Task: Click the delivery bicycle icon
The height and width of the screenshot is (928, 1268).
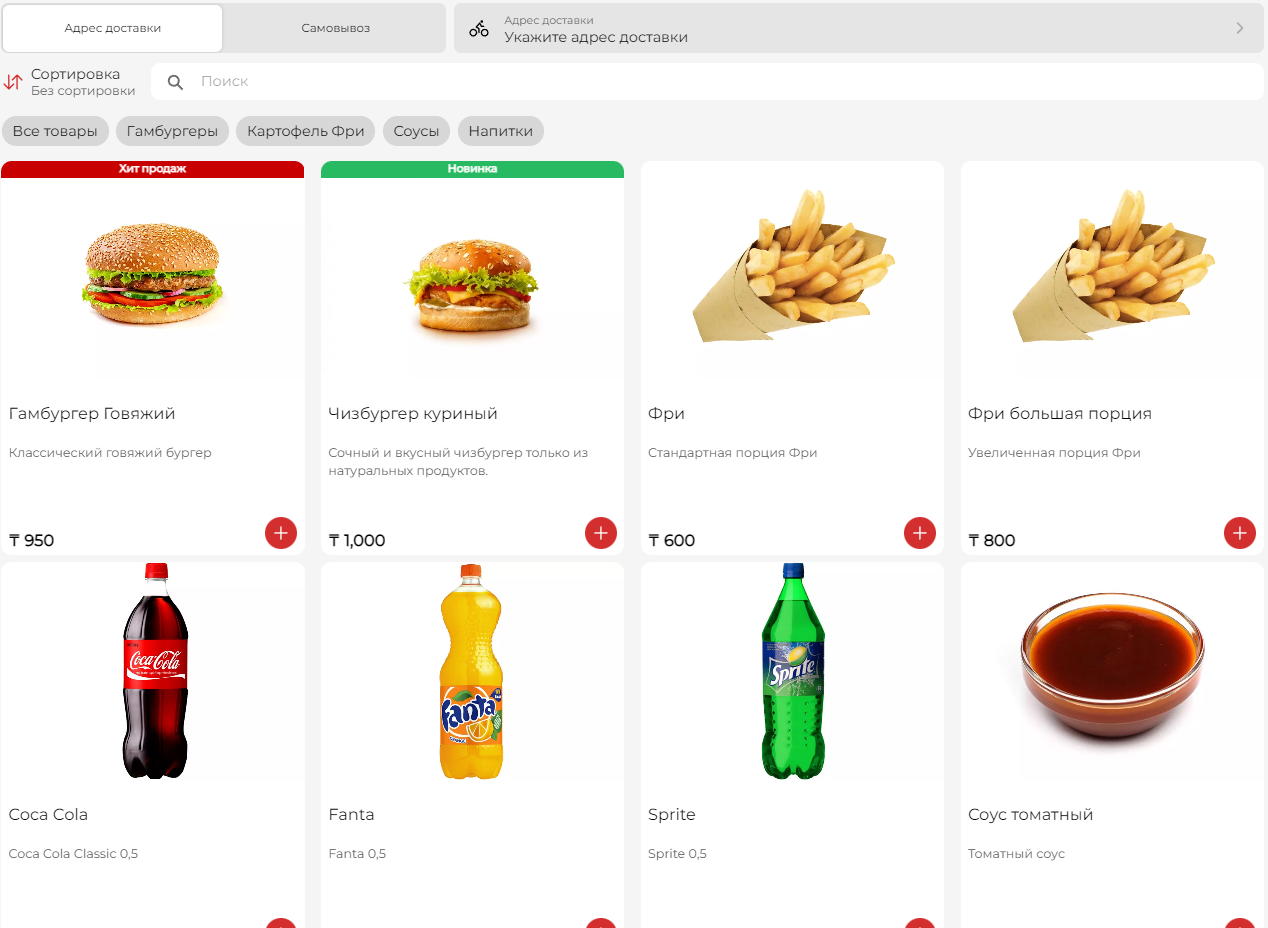Action: (479, 29)
